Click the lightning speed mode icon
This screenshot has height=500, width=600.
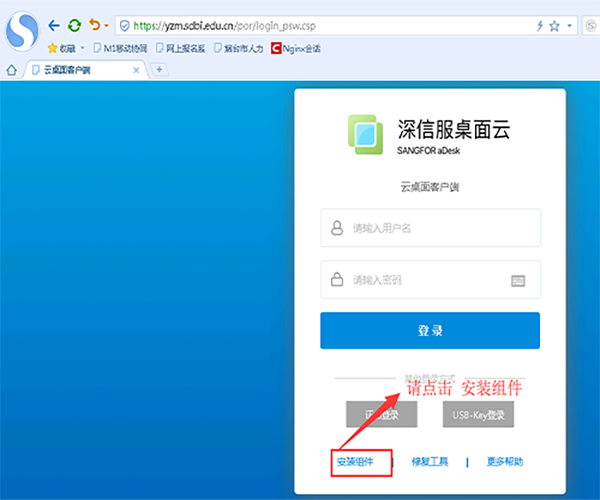(x=541, y=24)
